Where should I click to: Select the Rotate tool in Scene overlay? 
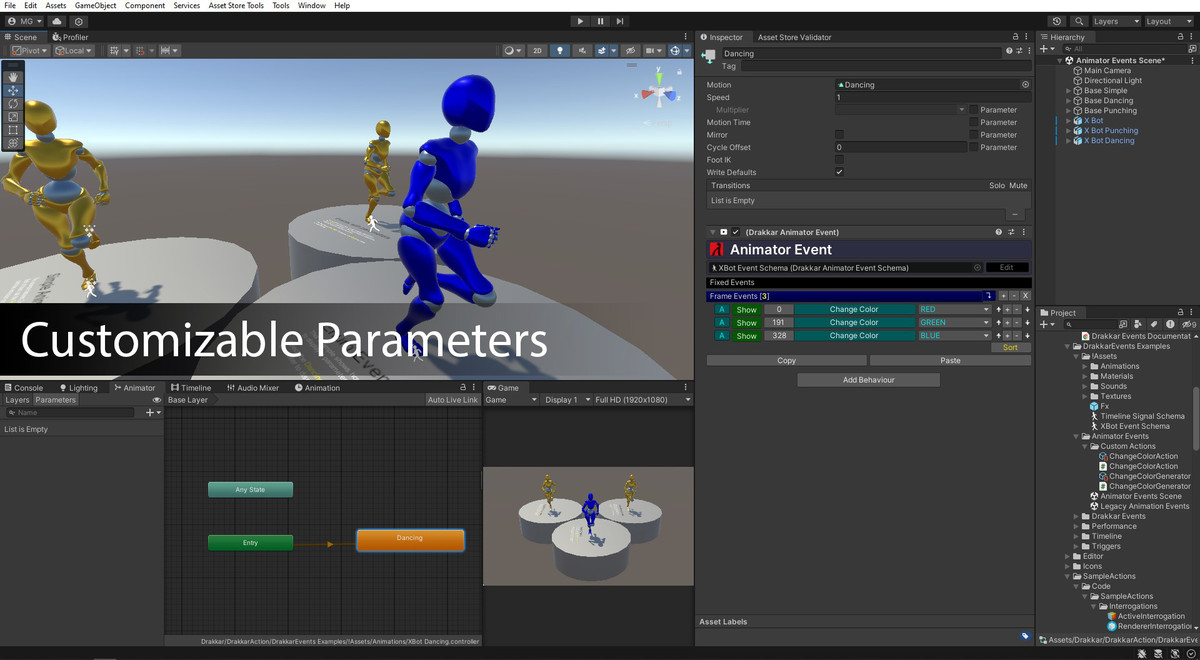tap(13, 103)
